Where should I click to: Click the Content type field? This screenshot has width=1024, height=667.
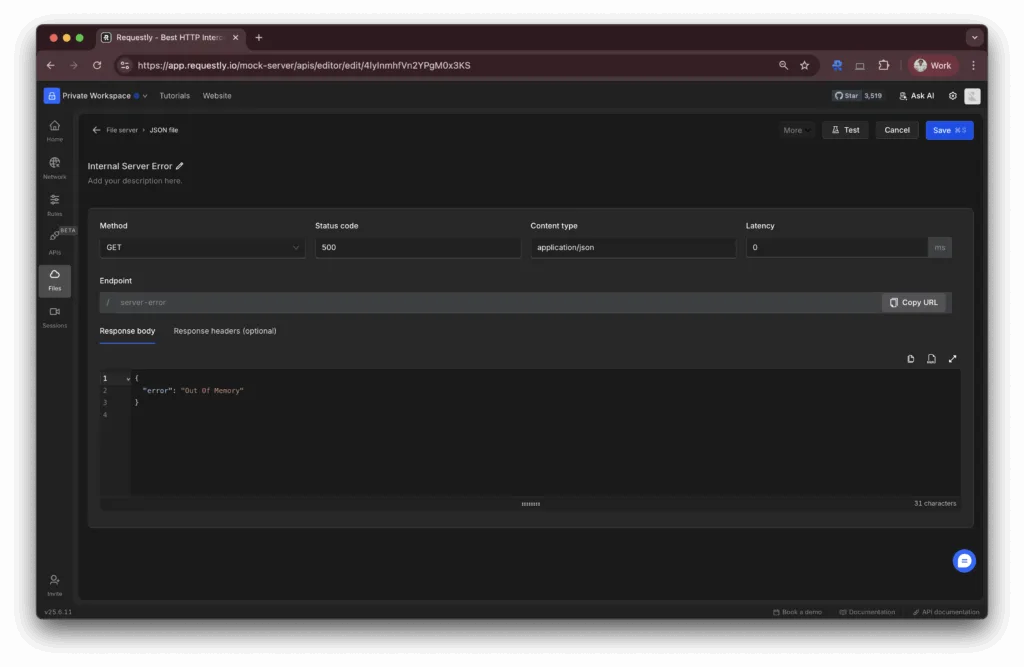pyautogui.click(x=633, y=248)
